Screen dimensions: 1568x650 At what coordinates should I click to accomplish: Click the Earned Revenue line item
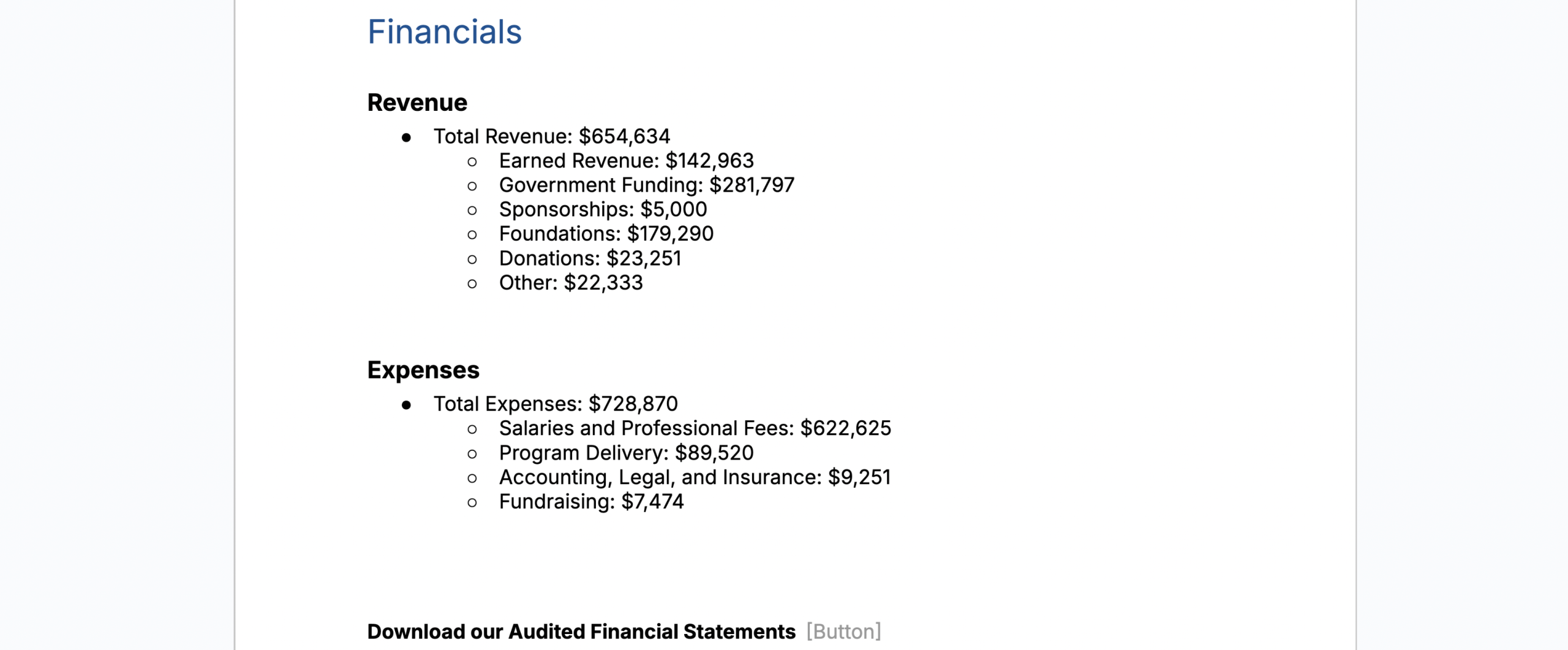point(626,161)
